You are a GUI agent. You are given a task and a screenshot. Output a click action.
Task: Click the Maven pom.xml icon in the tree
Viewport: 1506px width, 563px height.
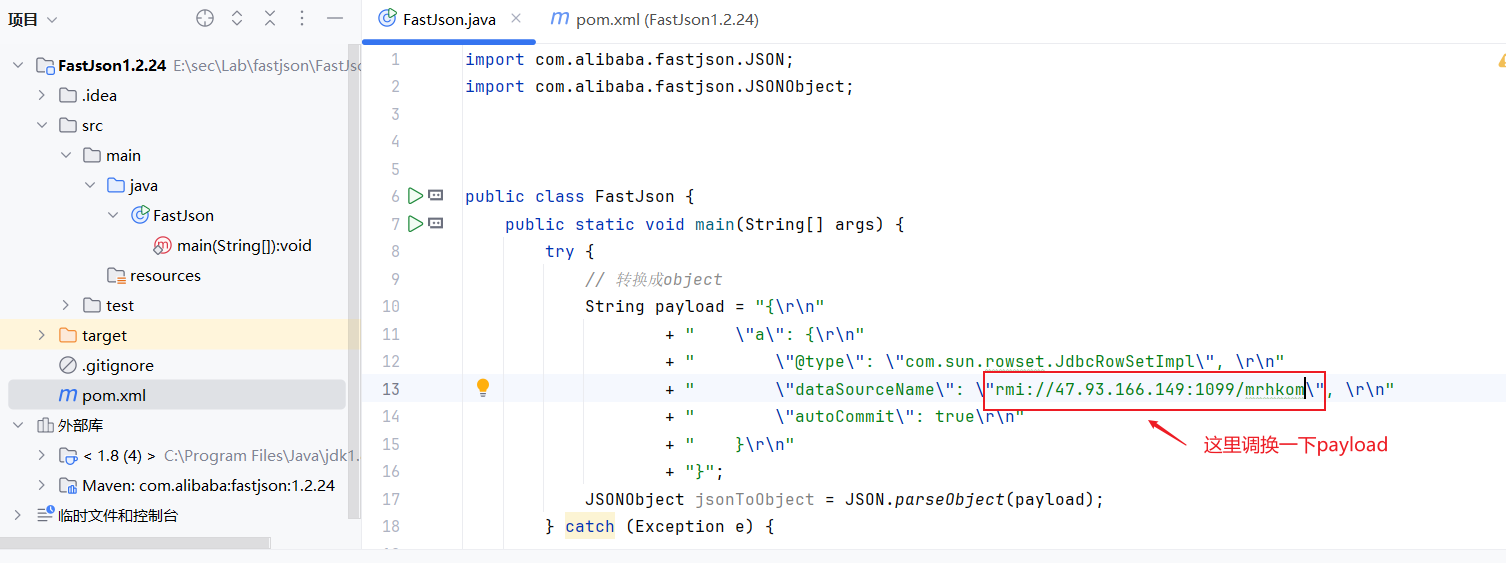[x=68, y=395]
